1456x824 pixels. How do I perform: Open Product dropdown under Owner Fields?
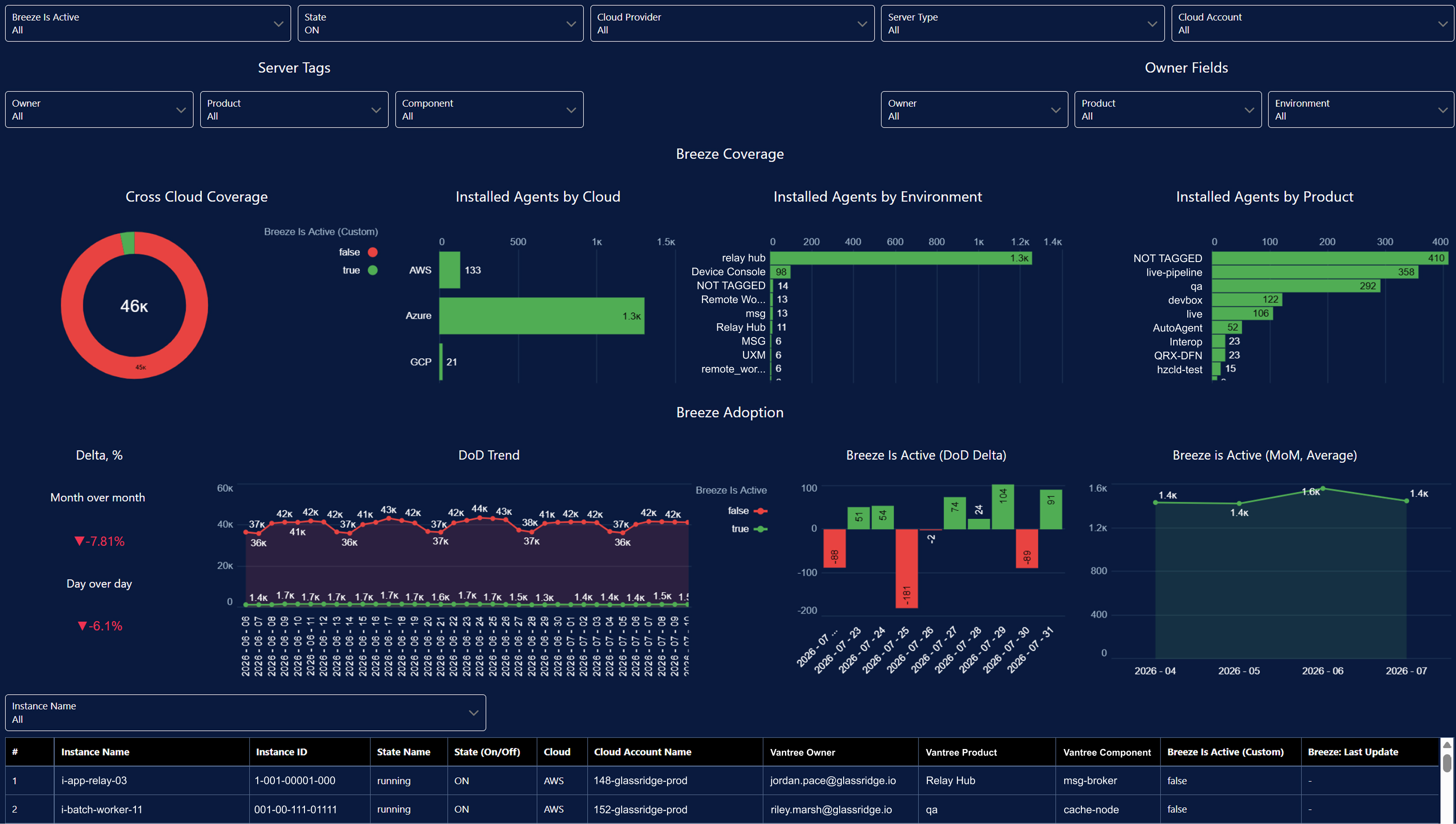point(1168,109)
